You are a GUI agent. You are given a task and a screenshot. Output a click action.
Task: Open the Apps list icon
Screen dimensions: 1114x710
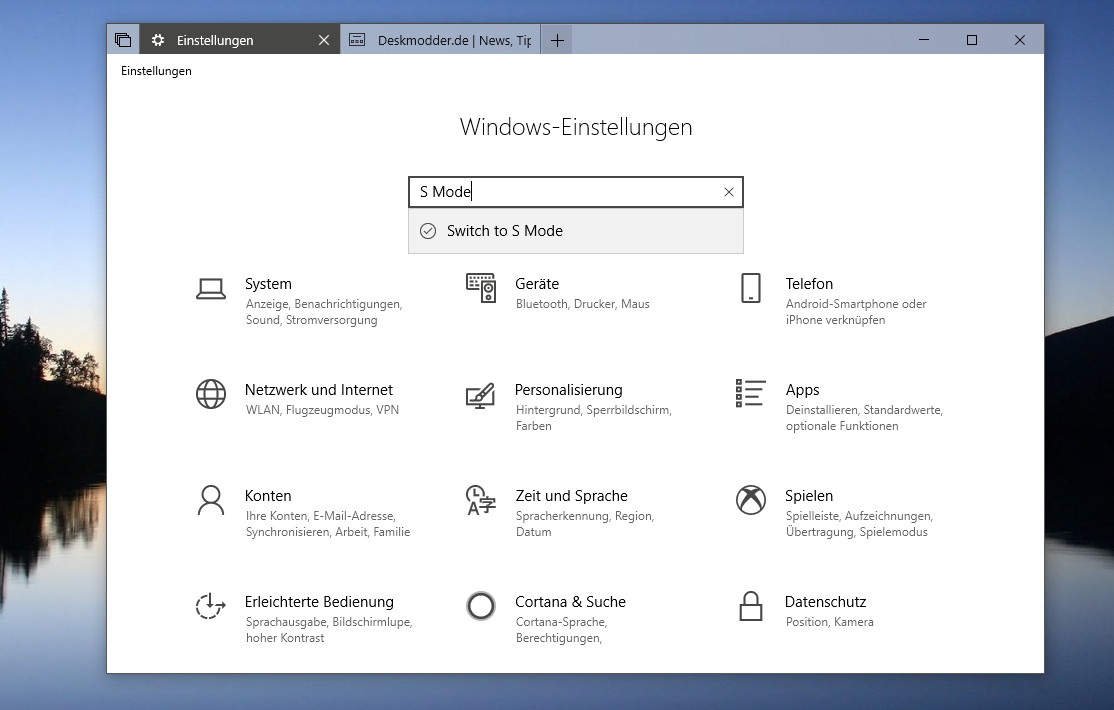(x=750, y=393)
